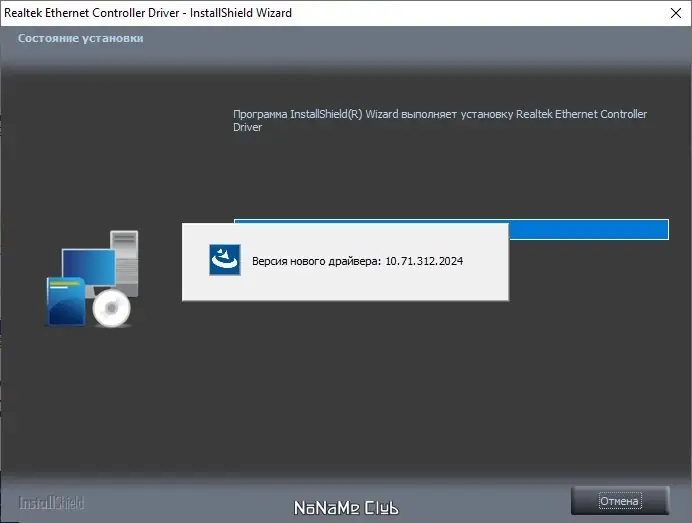
Task: Click the 'Состояние установки' heading
Action: [x=81, y=38]
